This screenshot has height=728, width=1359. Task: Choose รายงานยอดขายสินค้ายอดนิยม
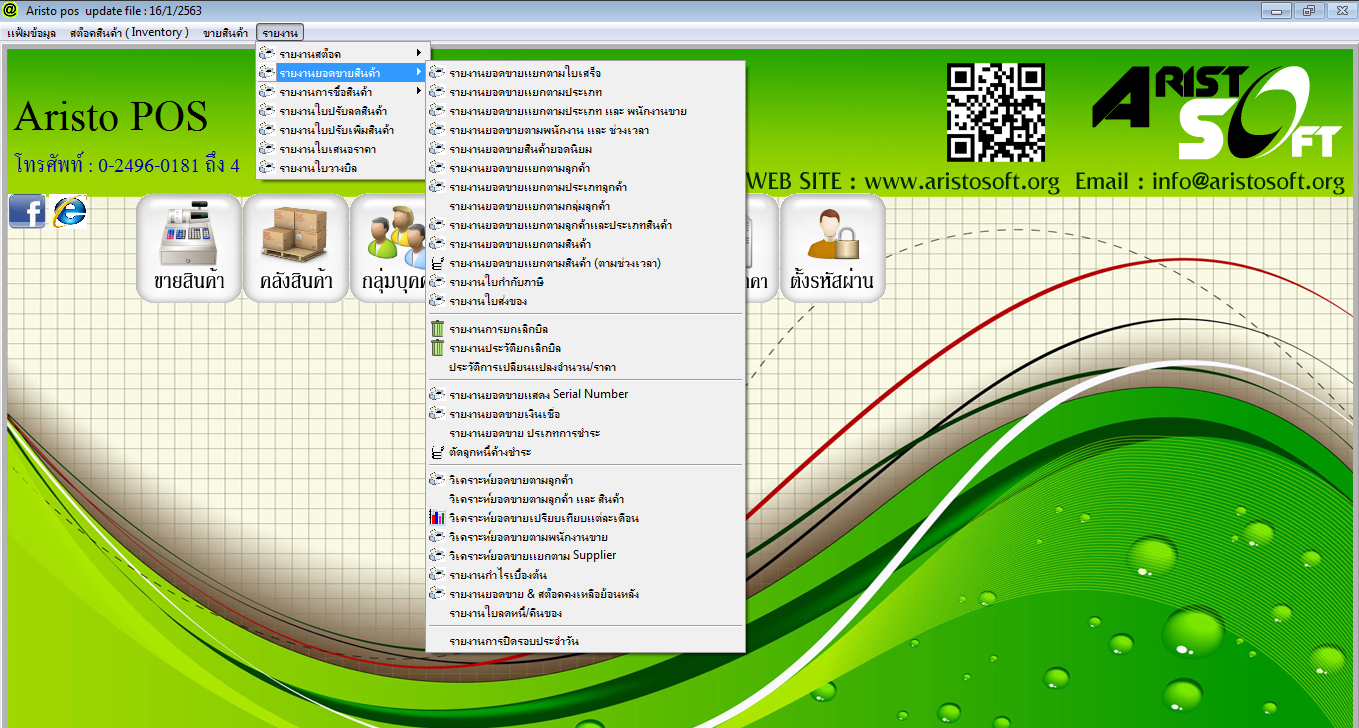(x=585, y=149)
